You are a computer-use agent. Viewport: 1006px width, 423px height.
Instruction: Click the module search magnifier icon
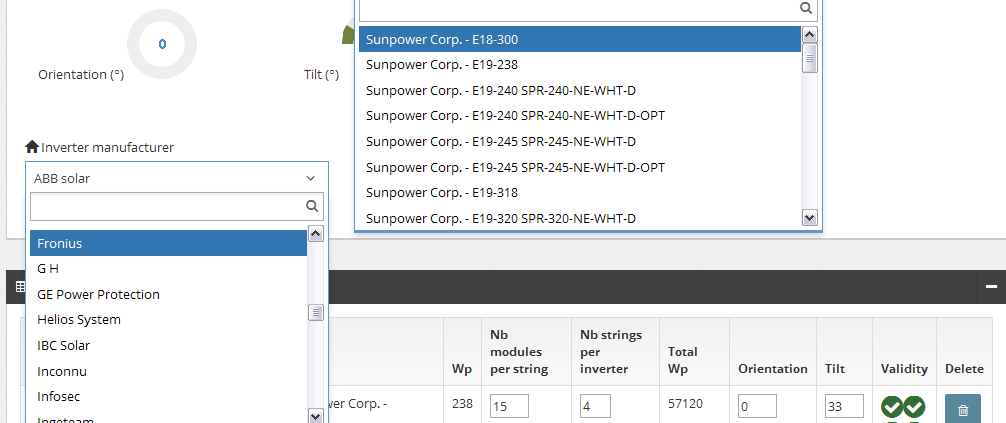(x=806, y=8)
